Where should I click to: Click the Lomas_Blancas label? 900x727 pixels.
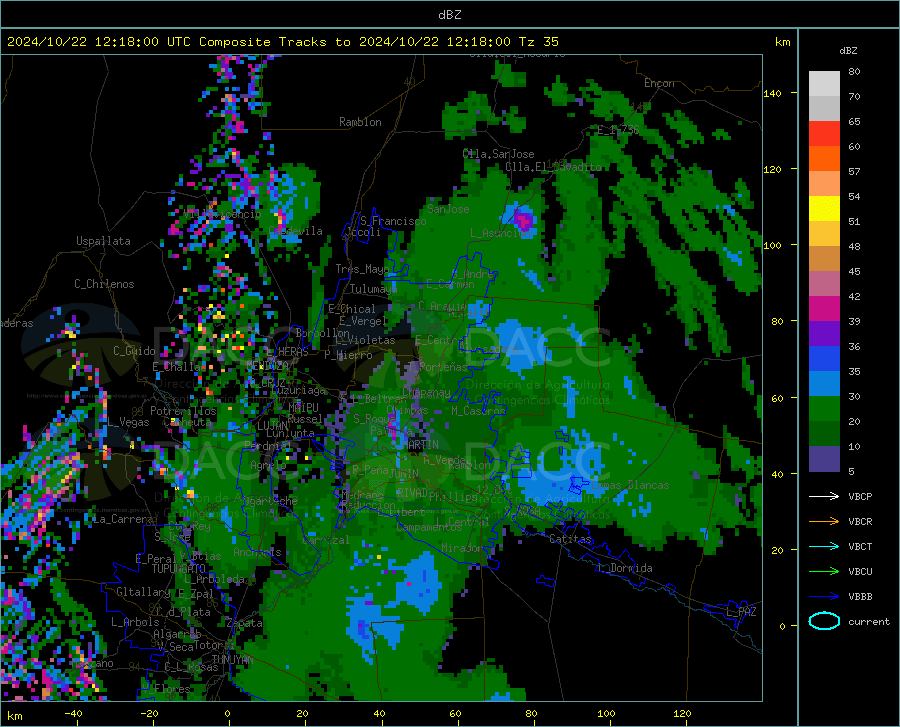click(x=630, y=485)
